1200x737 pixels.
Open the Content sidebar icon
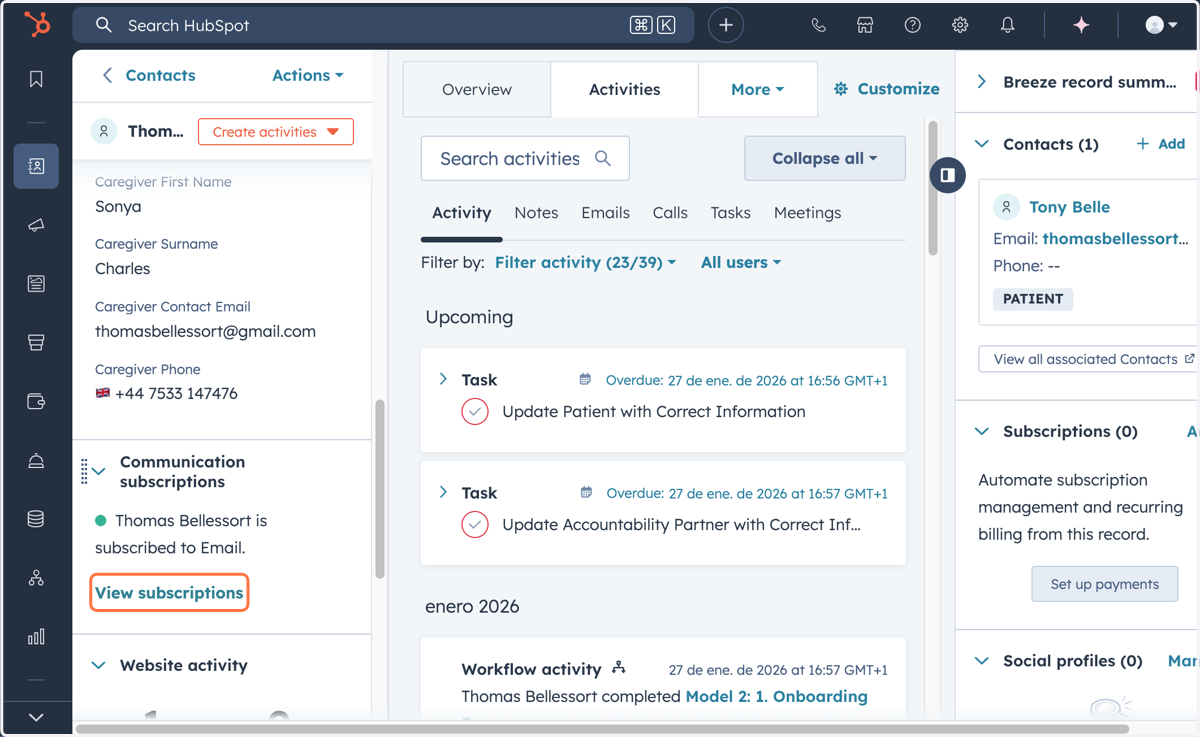click(36, 284)
